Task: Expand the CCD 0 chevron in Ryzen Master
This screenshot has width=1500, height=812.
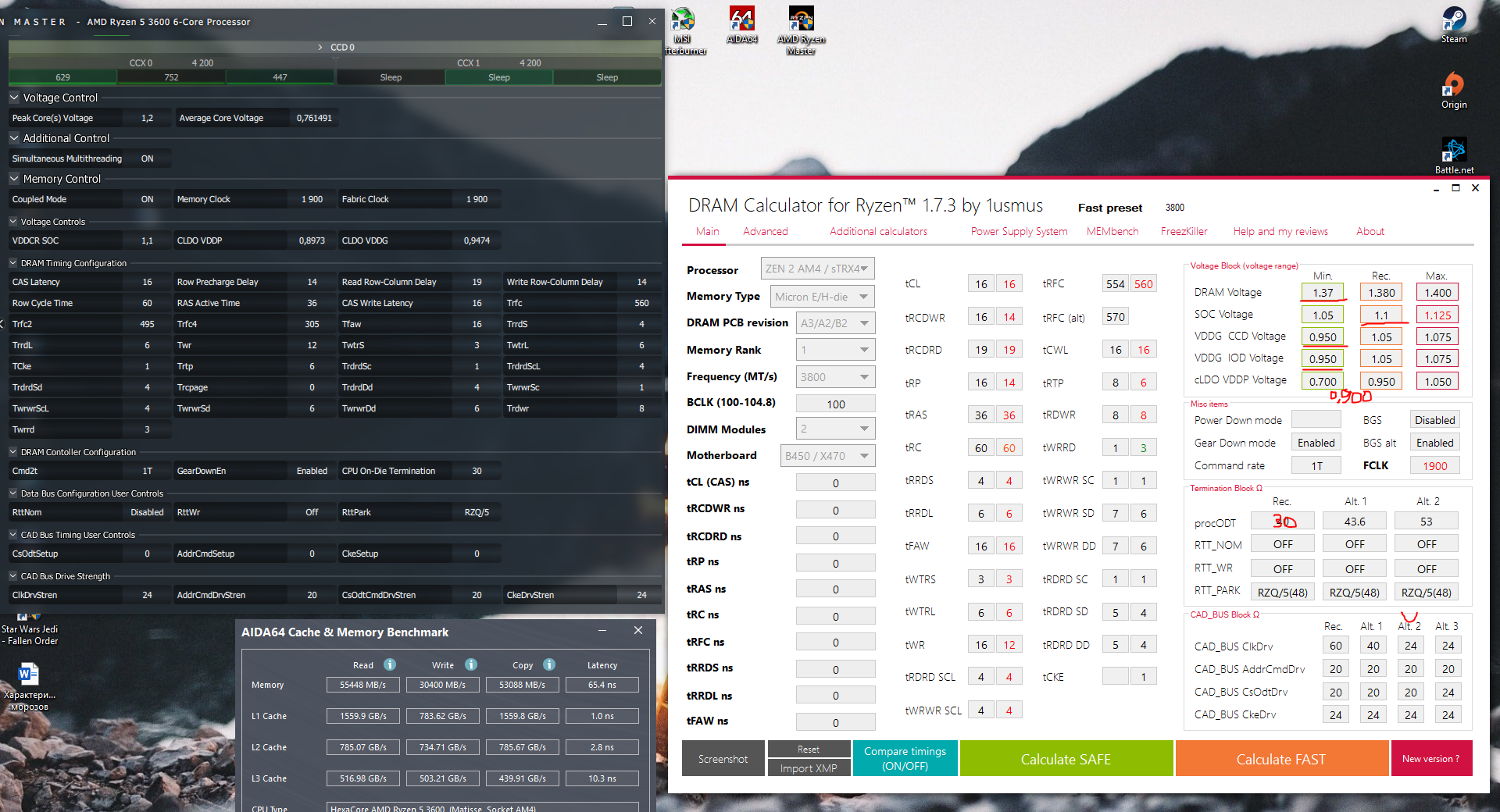Action: (x=320, y=48)
